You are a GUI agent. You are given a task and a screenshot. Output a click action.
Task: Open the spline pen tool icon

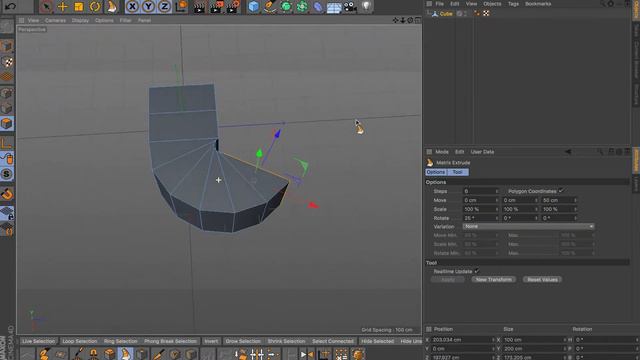click(269, 7)
